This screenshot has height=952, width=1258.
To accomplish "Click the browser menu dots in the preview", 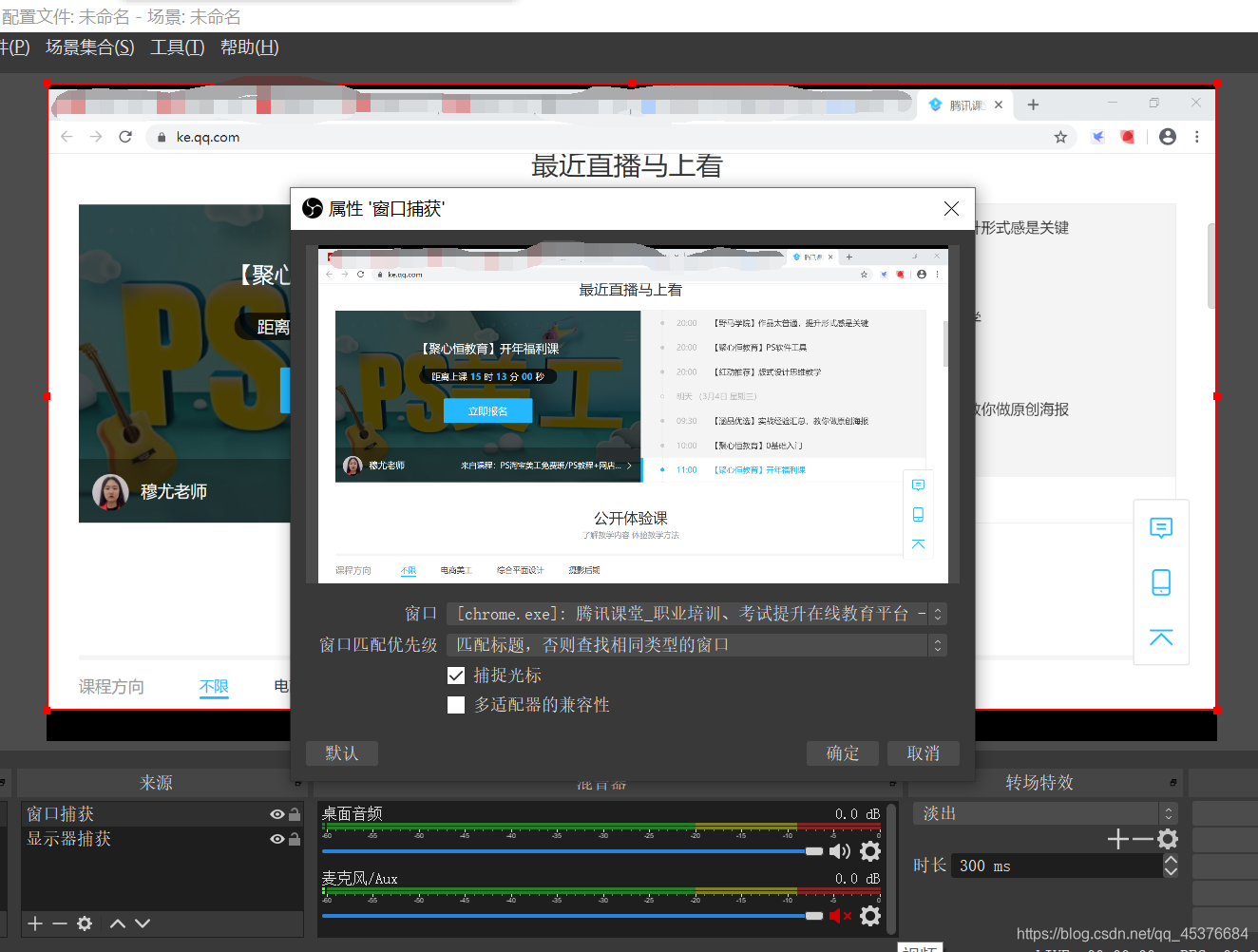I will click(1197, 137).
